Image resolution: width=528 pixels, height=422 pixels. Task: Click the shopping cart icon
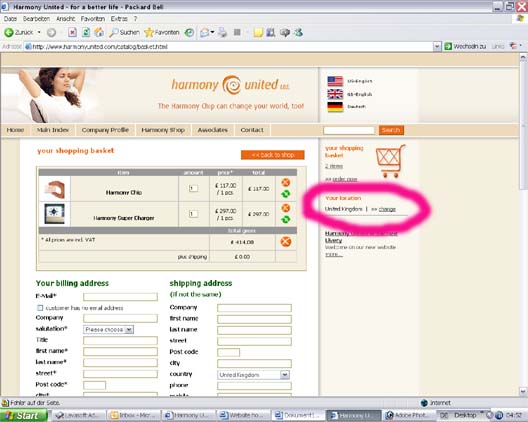(391, 161)
